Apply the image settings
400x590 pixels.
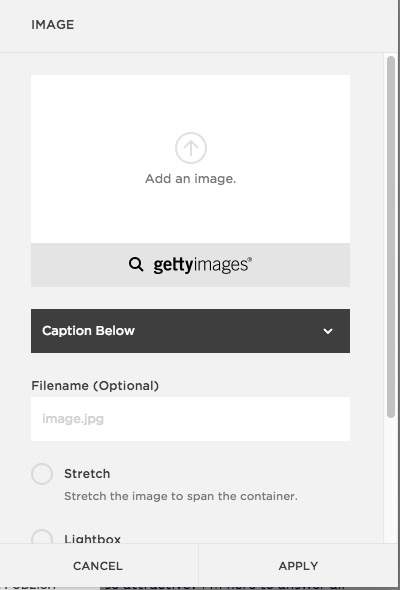coord(298,566)
